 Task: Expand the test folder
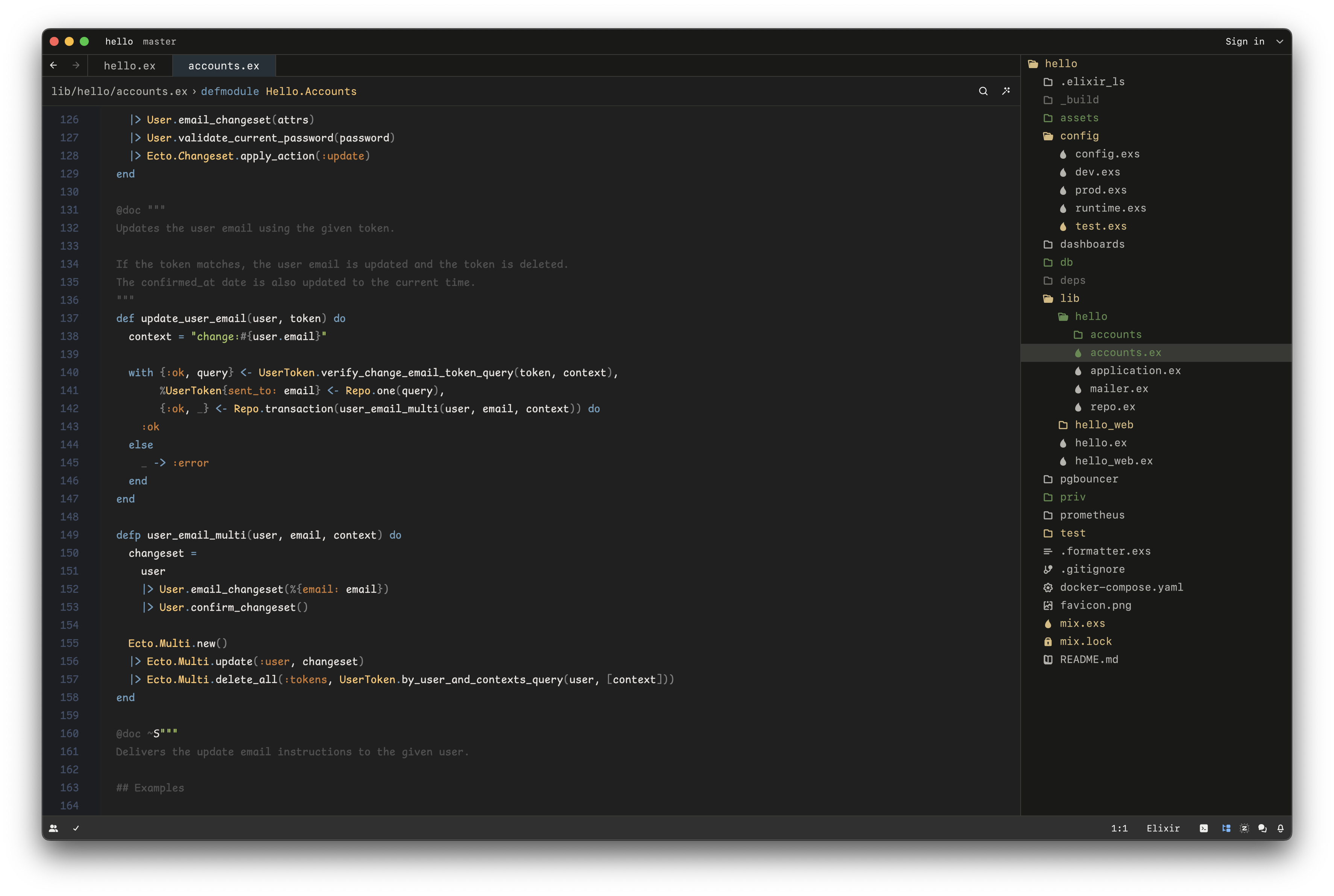(1156, 533)
